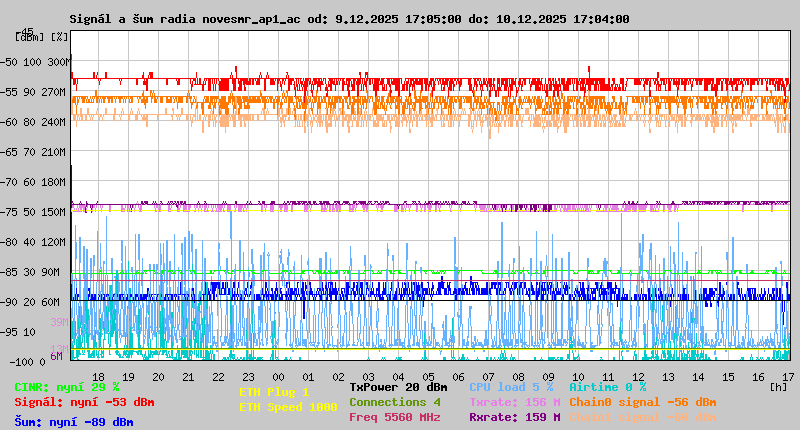This screenshot has width=800, height=430.
Task: Select the Freq 5560 MHz legend entry
Action: [x=394, y=417]
